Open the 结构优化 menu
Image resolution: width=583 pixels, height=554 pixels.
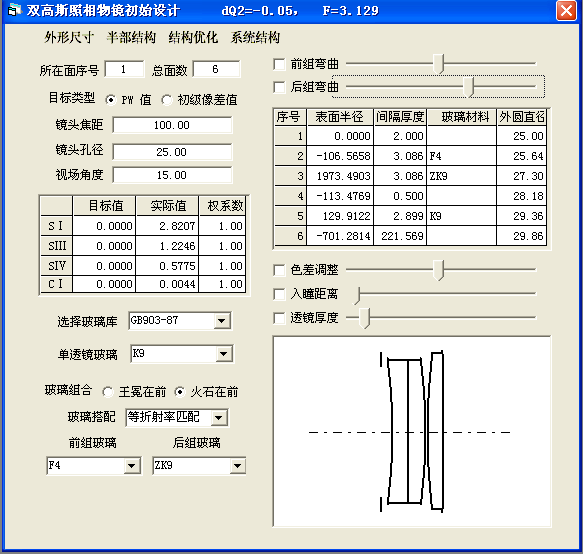[193, 37]
